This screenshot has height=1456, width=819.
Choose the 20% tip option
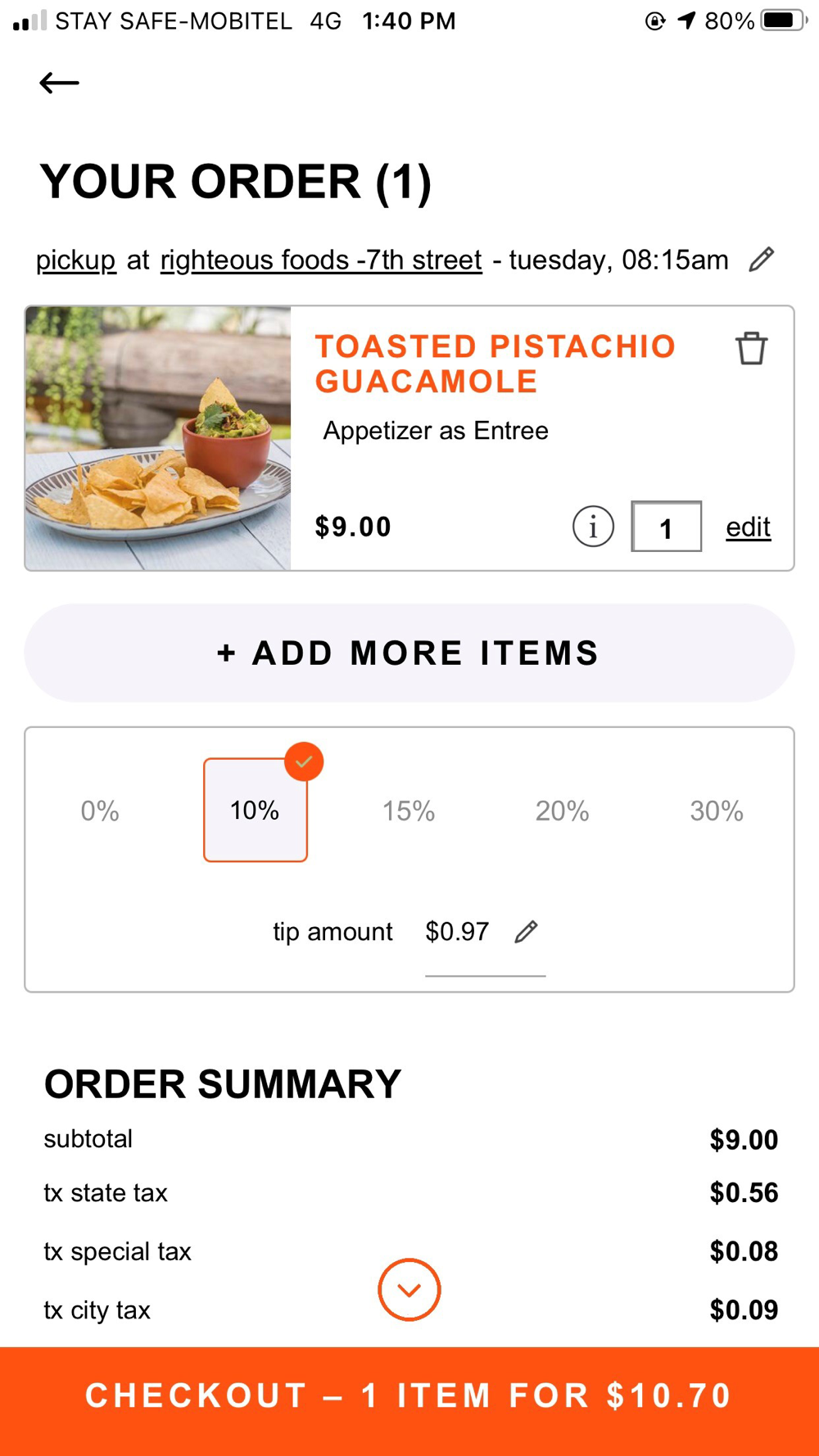pyautogui.click(x=562, y=811)
